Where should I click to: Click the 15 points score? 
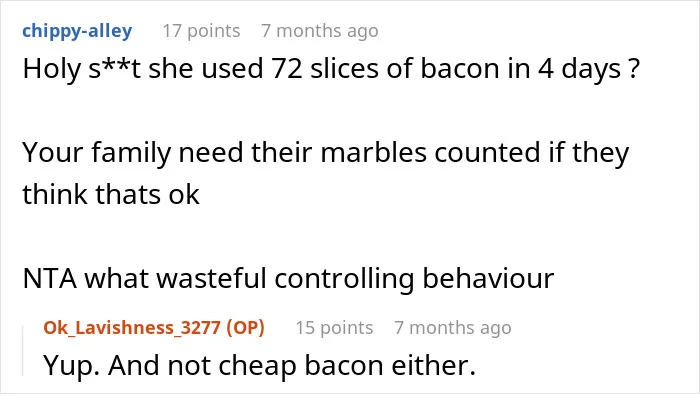[334, 328]
